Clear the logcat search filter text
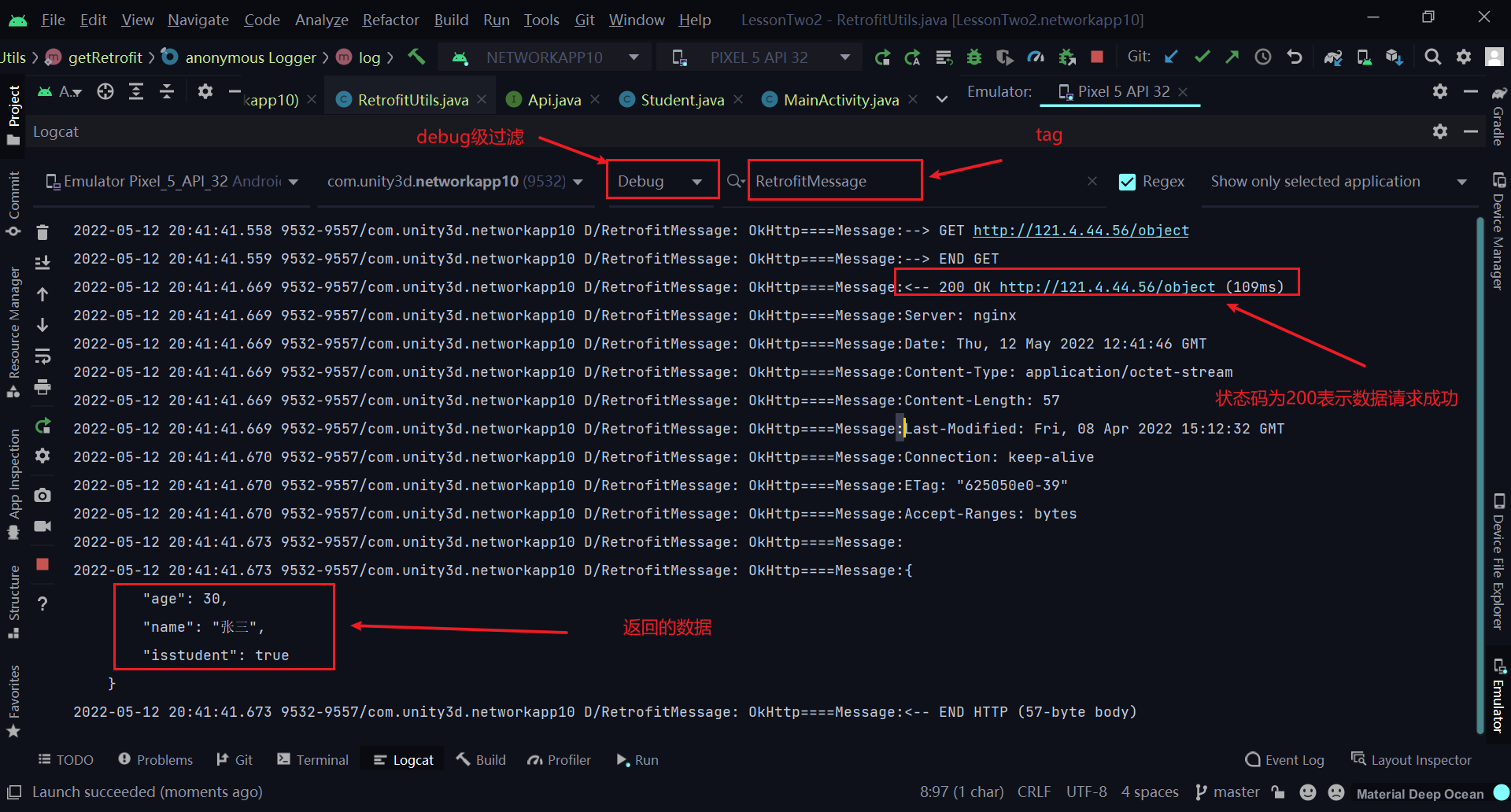 click(x=1092, y=182)
